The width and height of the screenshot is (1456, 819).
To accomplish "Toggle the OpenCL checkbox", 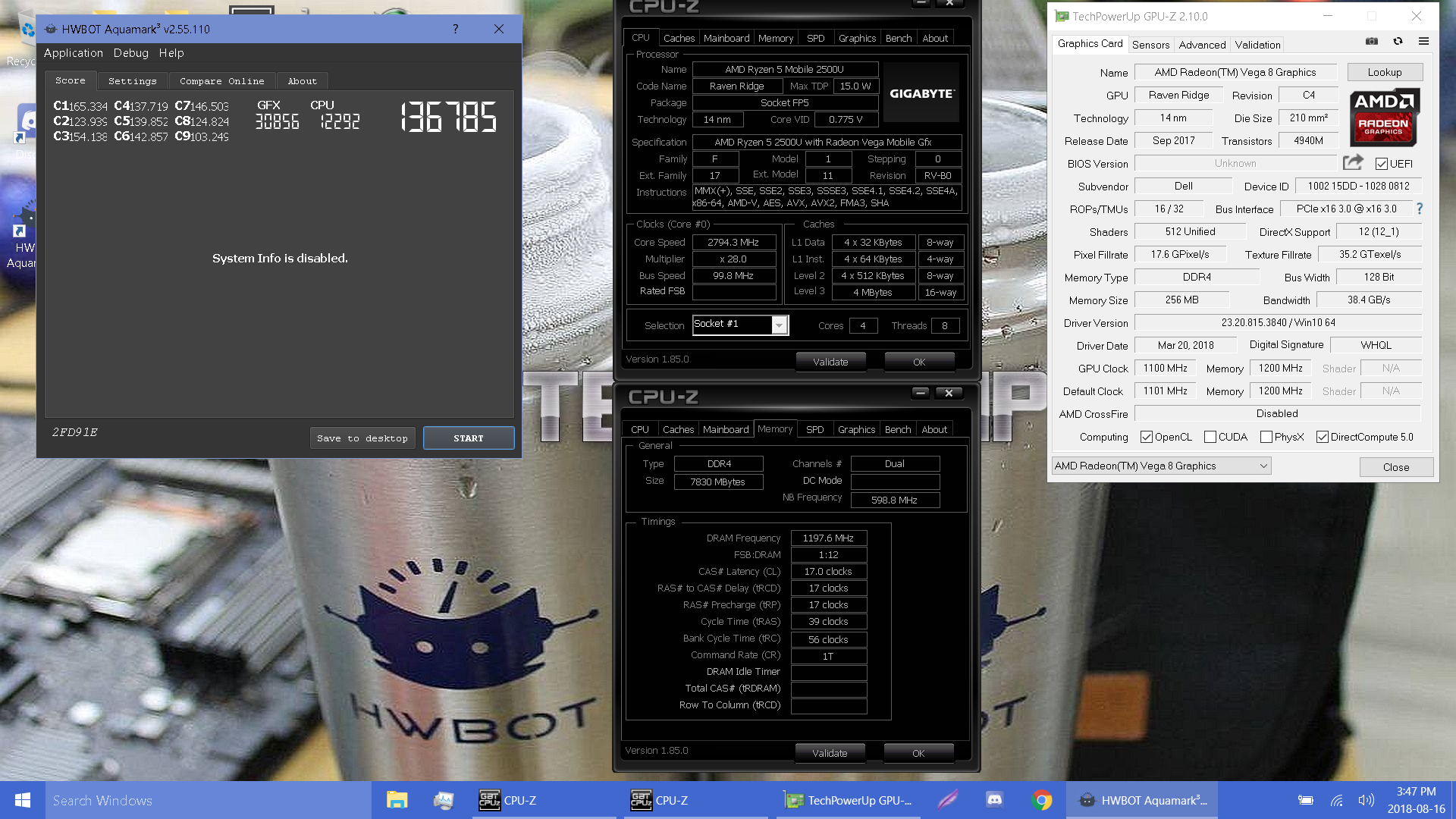I will (1147, 437).
